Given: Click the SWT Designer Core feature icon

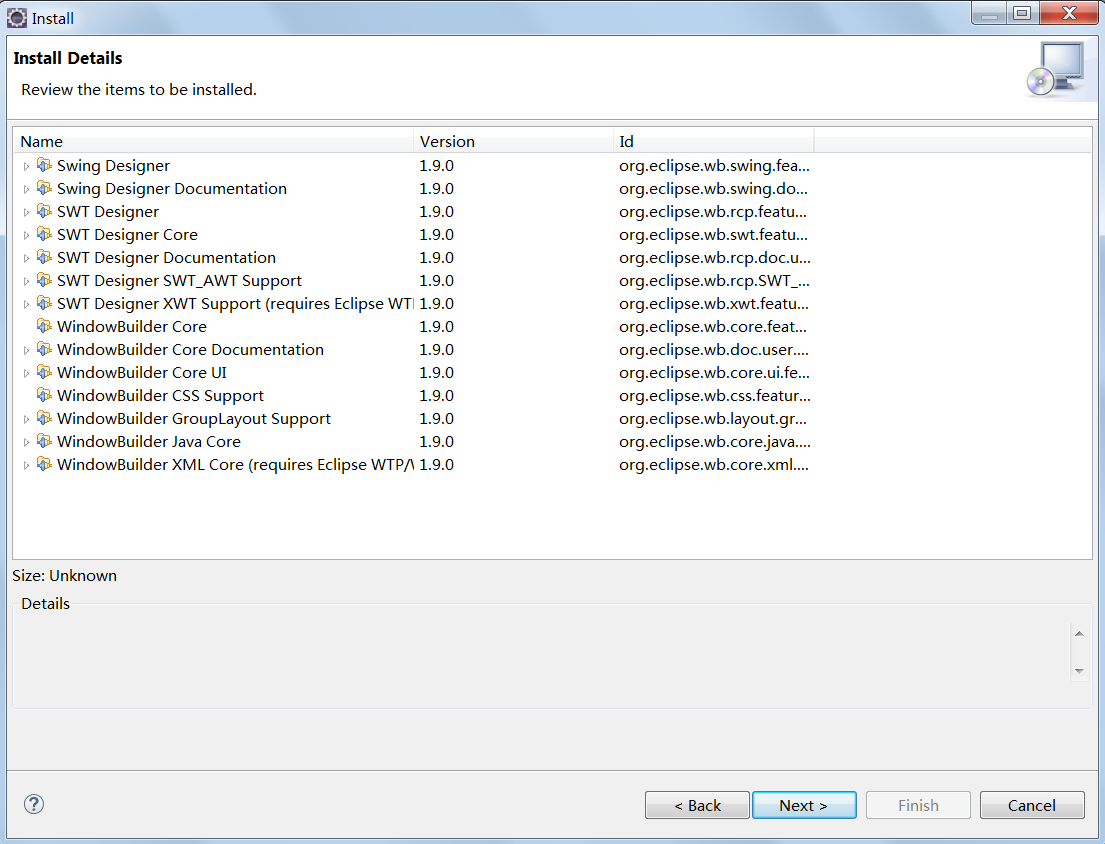Looking at the screenshot, I should point(44,235).
